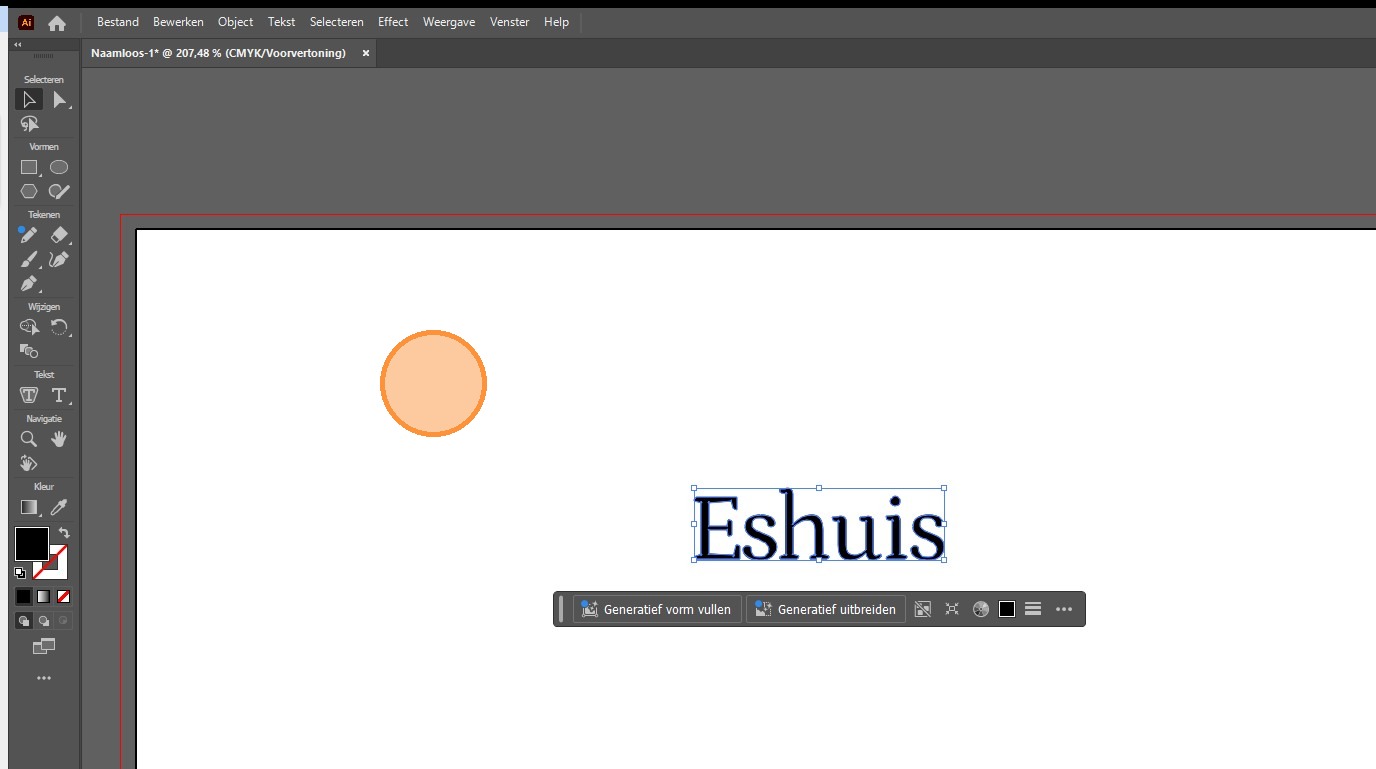Click the lock object icon in contextual bar
The width and height of the screenshot is (1376, 769).
(x=923, y=609)
